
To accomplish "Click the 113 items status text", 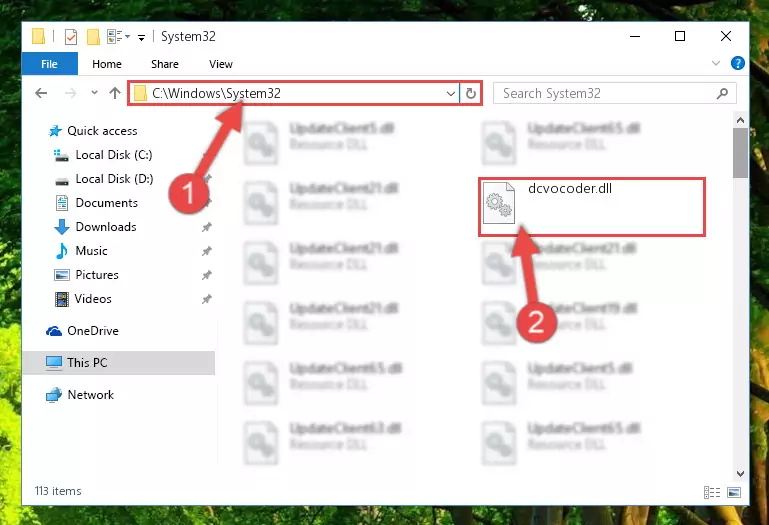I will 58,491.
